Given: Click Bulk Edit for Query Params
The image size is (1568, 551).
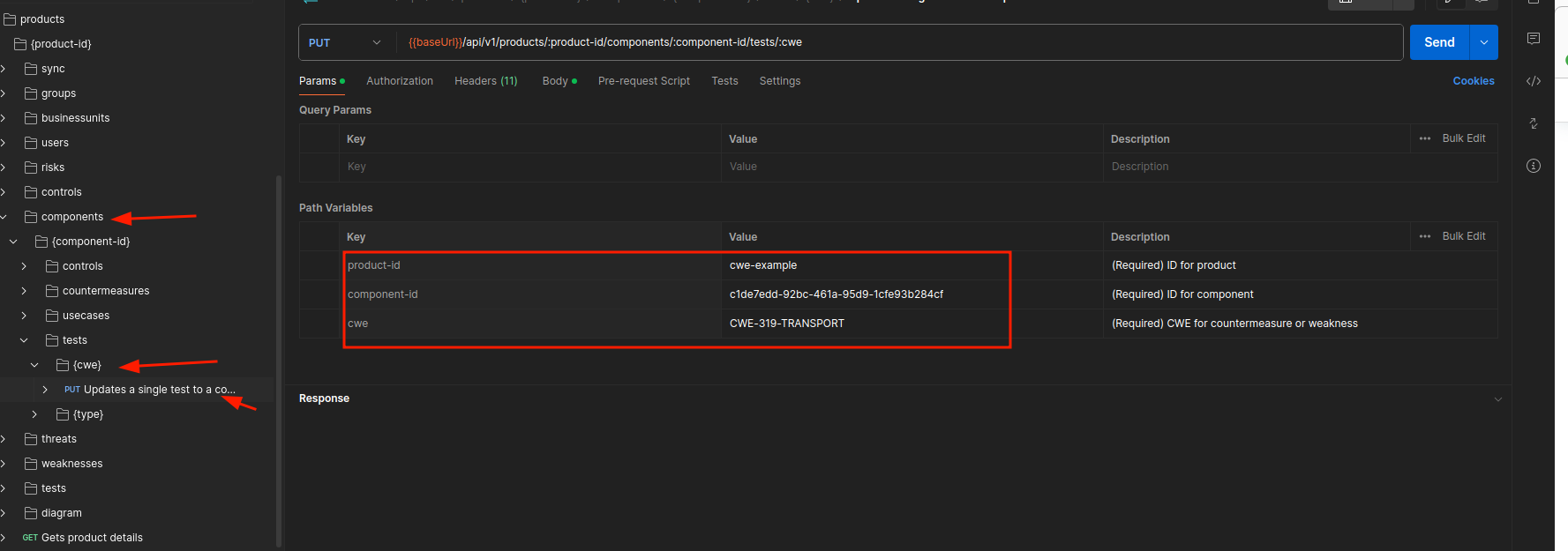Looking at the screenshot, I should click(1464, 138).
